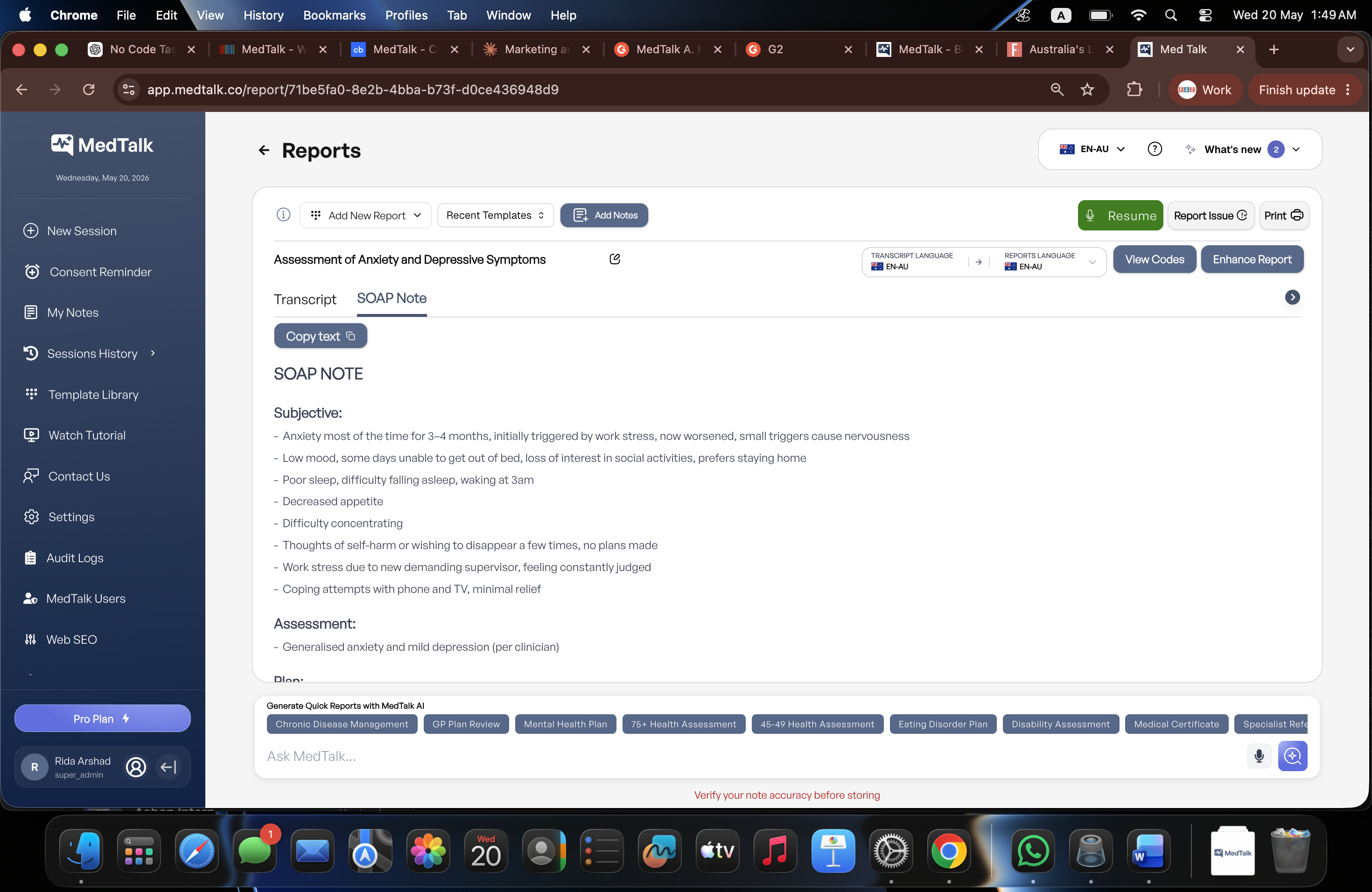Generate a Mental Health Plan quick report

tap(566, 724)
